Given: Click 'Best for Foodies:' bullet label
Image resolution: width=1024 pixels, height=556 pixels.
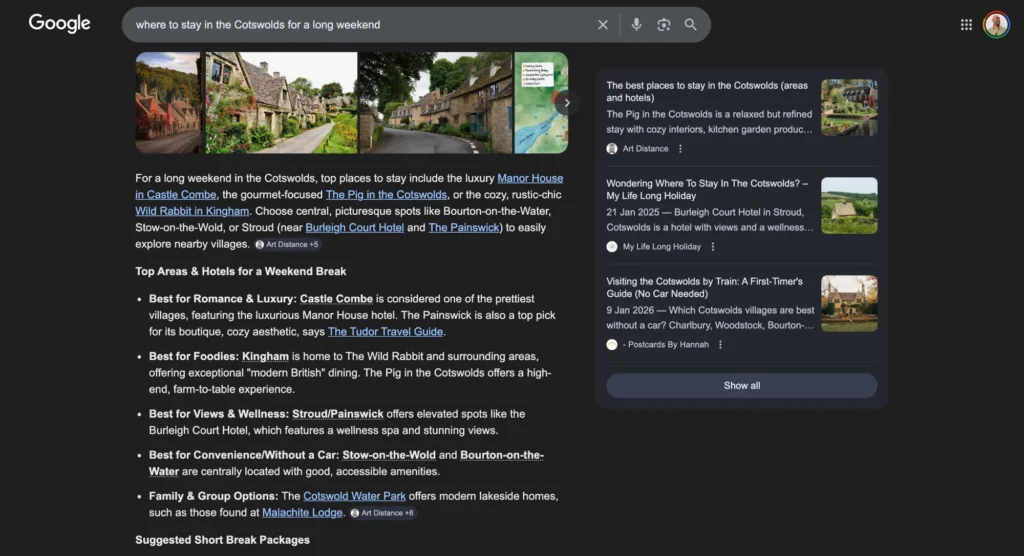Looking at the screenshot, I should 194,356.
